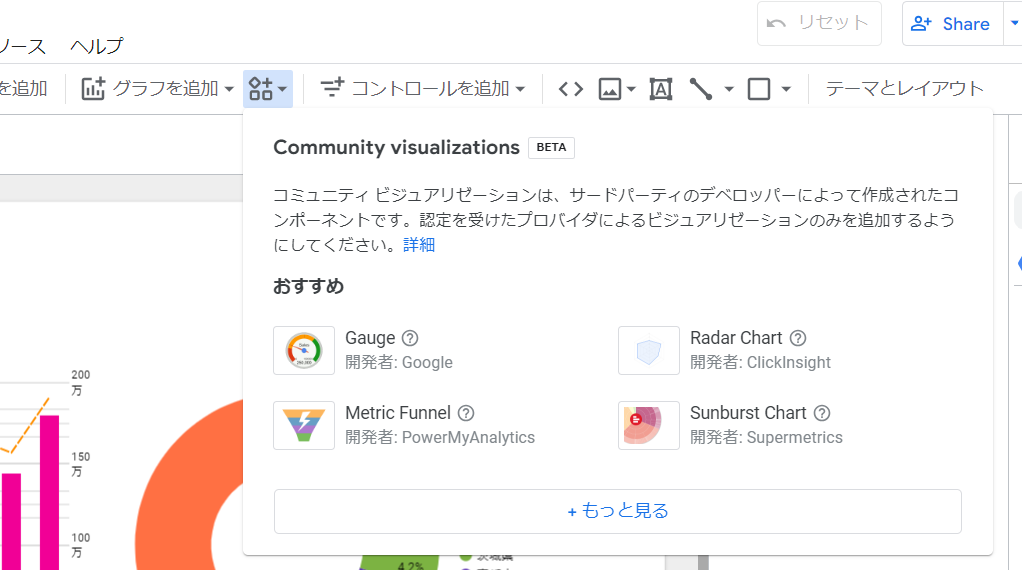The height and width of the screenshot is (570, 1022).
Task: Select the Radar Chart visualization name
Action: point(736,338)
